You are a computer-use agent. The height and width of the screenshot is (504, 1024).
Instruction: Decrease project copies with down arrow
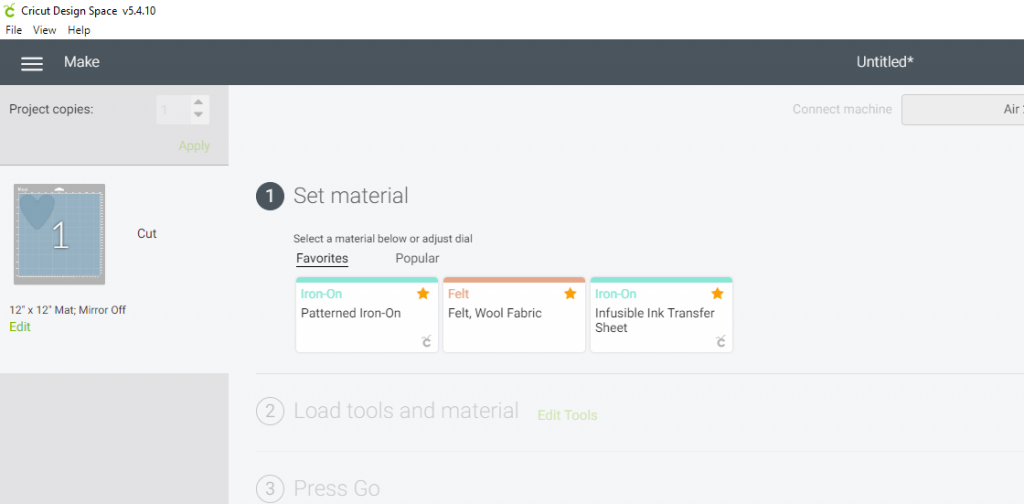click(x=199, y=116)
